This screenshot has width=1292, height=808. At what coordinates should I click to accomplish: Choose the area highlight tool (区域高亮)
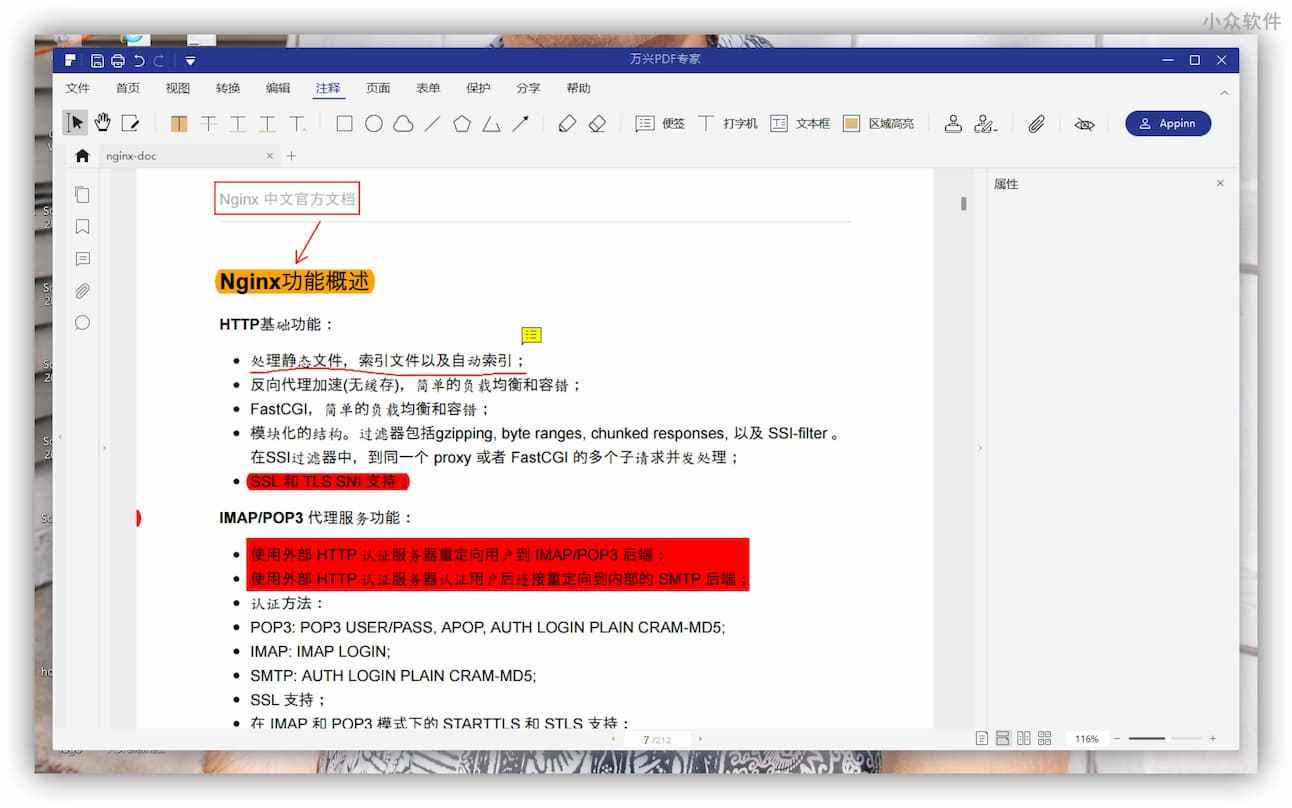[x=878, y=124]
